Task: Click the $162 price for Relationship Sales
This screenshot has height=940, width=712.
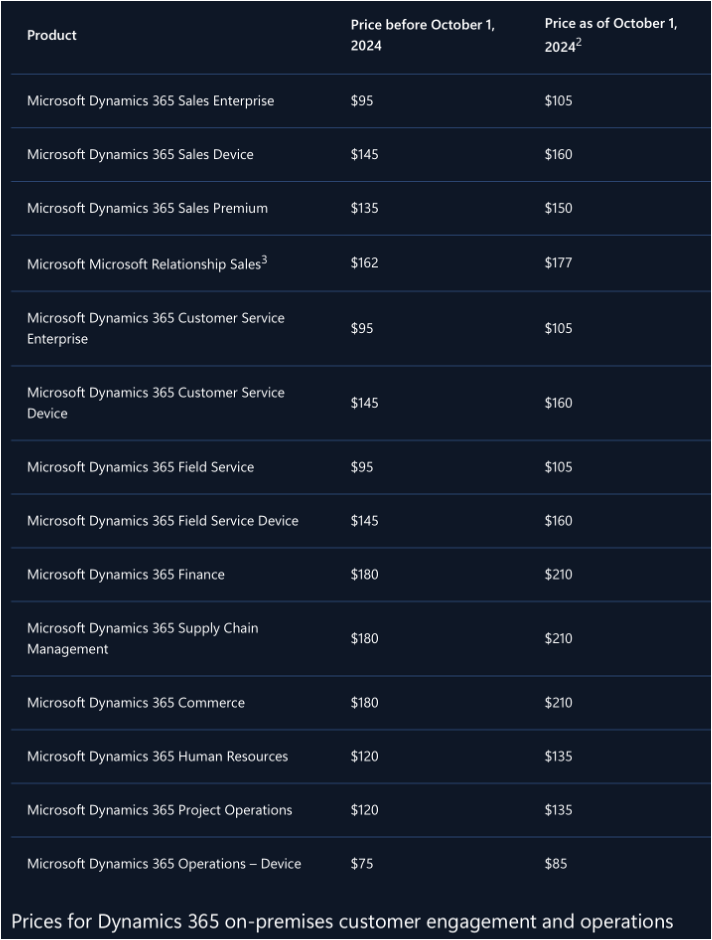Action: coord(364,263)
